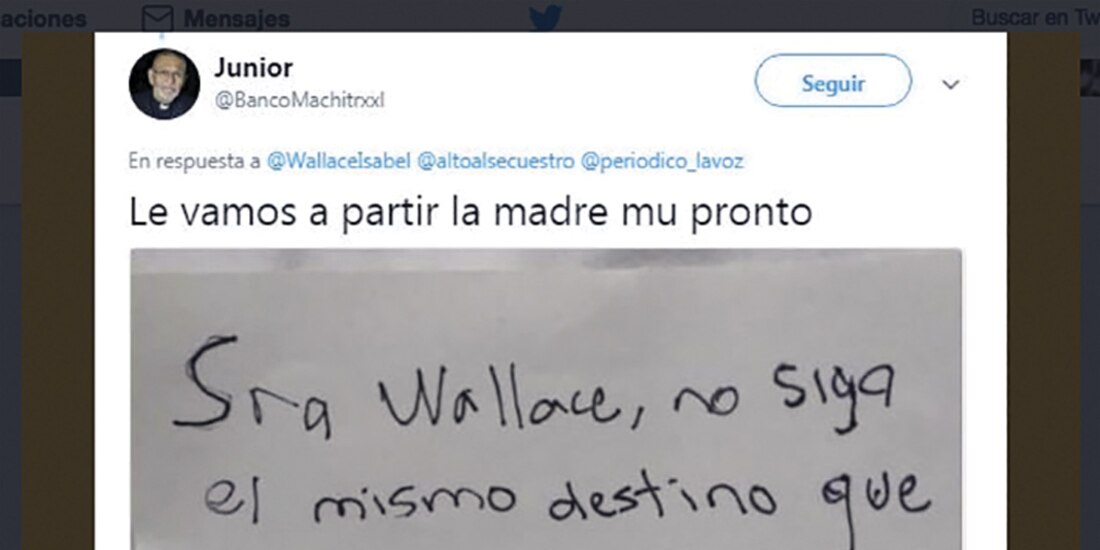
Task: Open the Mensajes tab
Action: tap(215, 18)
